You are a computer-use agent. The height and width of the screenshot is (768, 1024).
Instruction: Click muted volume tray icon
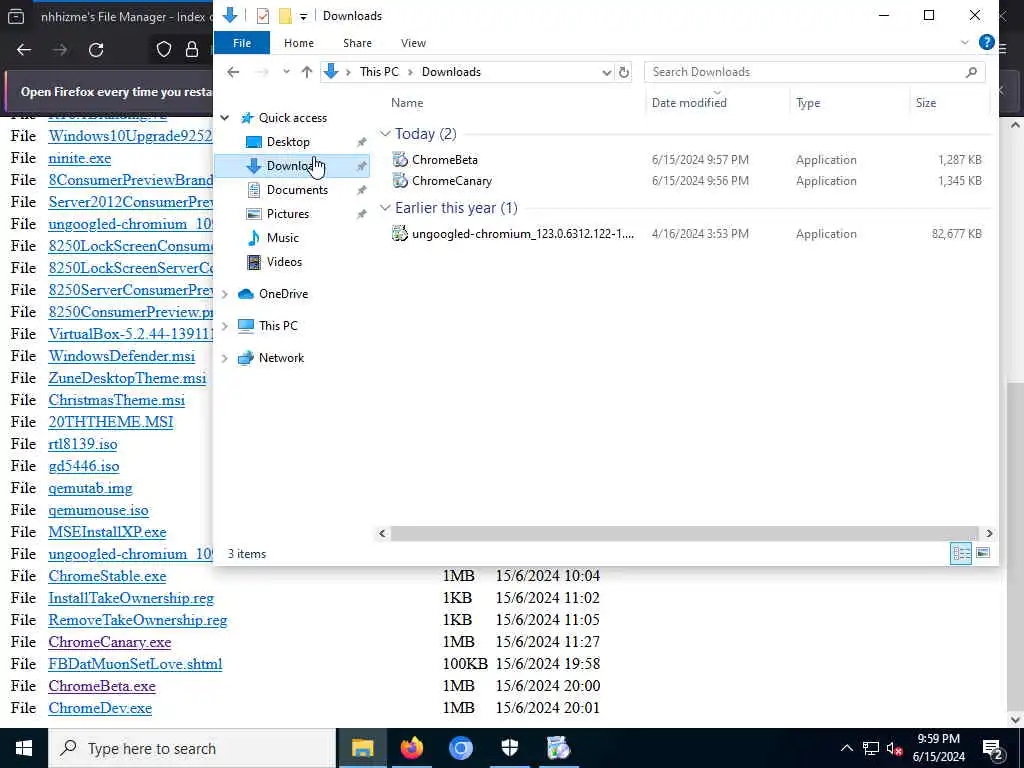(894, 748)
